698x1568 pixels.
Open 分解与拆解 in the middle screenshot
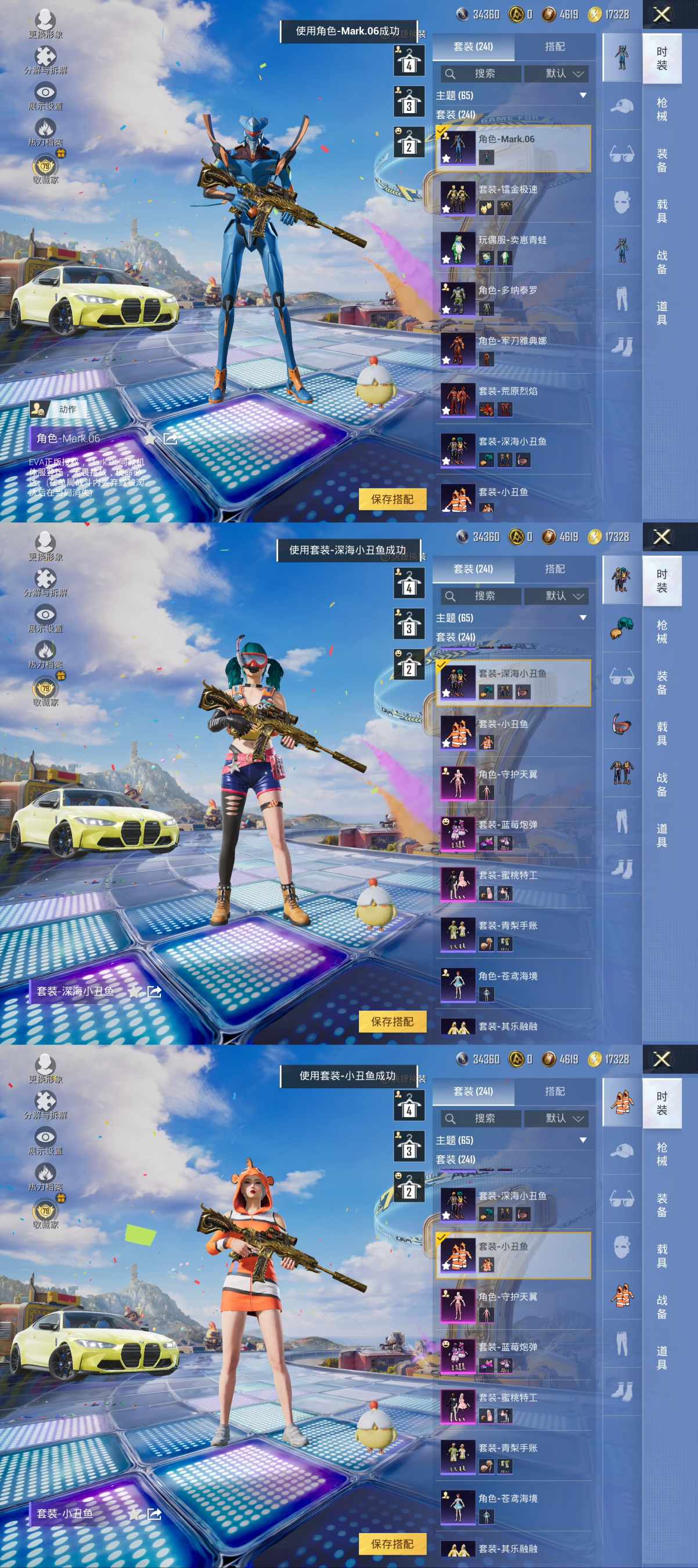click(46, 583)
